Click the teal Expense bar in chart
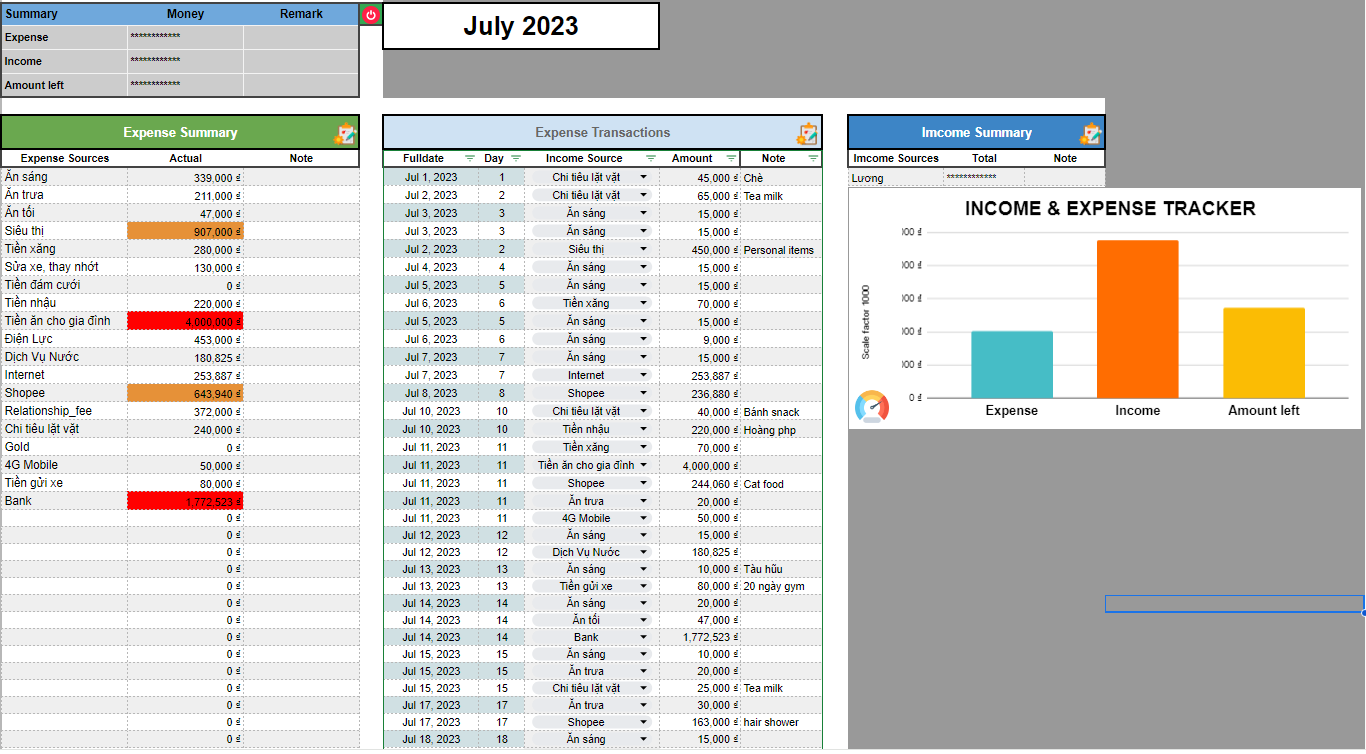 pos(1011,364)
